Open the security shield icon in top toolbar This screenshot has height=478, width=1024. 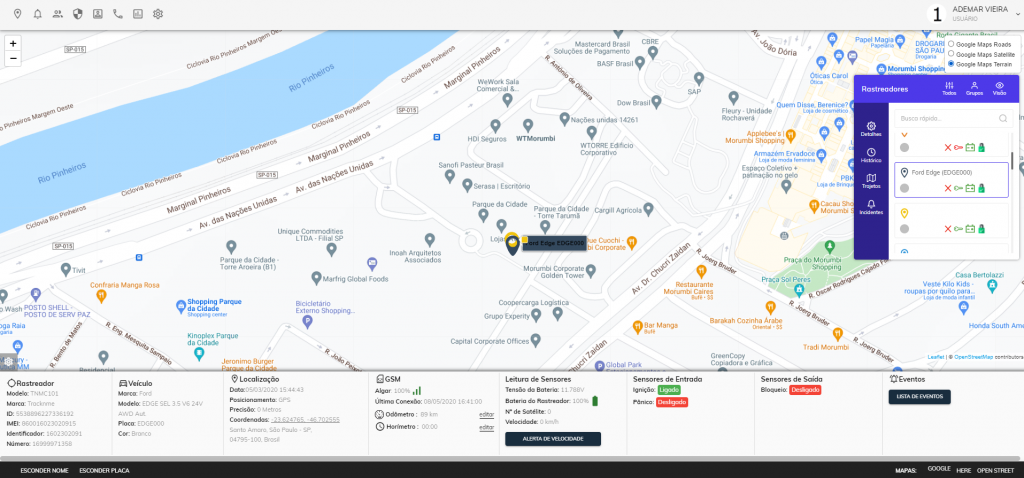(x=78, y=14)
